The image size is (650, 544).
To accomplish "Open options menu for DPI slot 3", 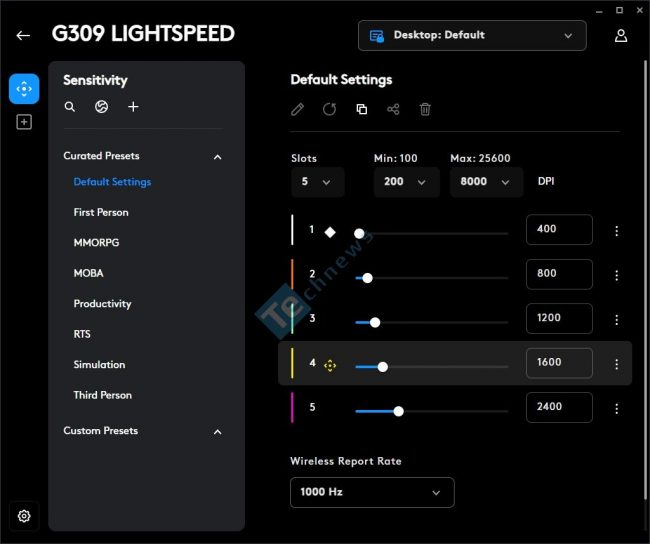I will pyautogui.click(x=616, y=319).
